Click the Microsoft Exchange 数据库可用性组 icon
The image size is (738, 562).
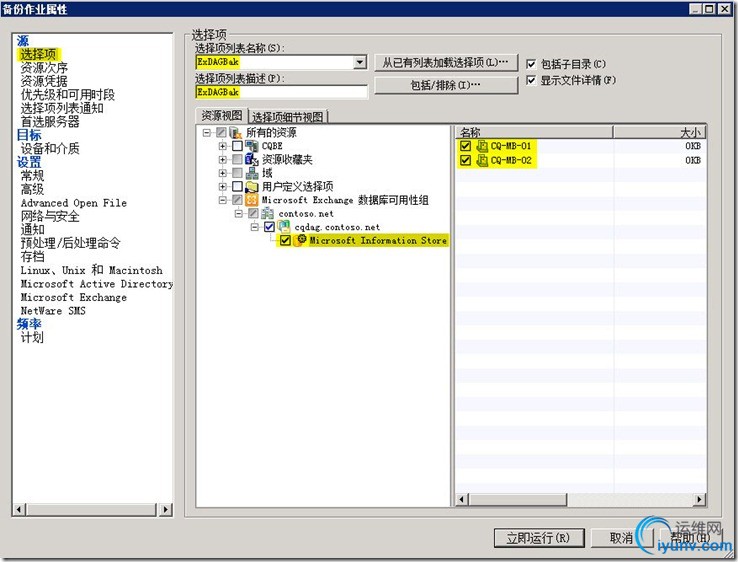coord(252,200)
